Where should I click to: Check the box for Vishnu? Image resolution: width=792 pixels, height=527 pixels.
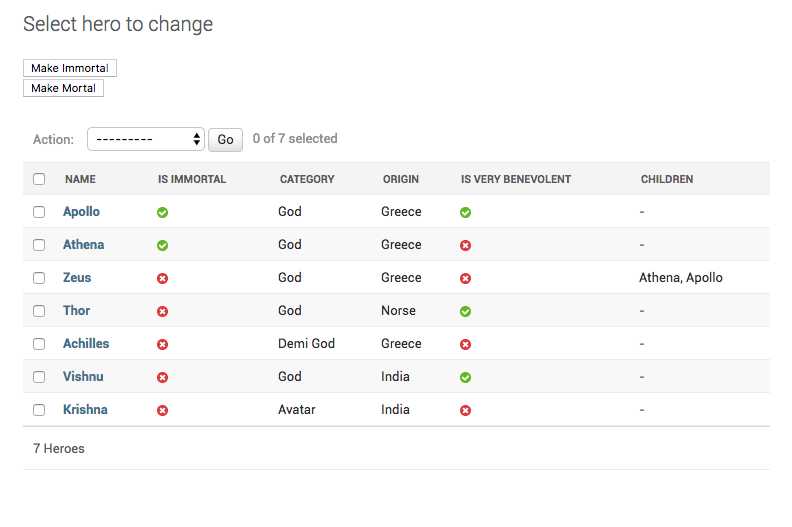coord(39,377)
